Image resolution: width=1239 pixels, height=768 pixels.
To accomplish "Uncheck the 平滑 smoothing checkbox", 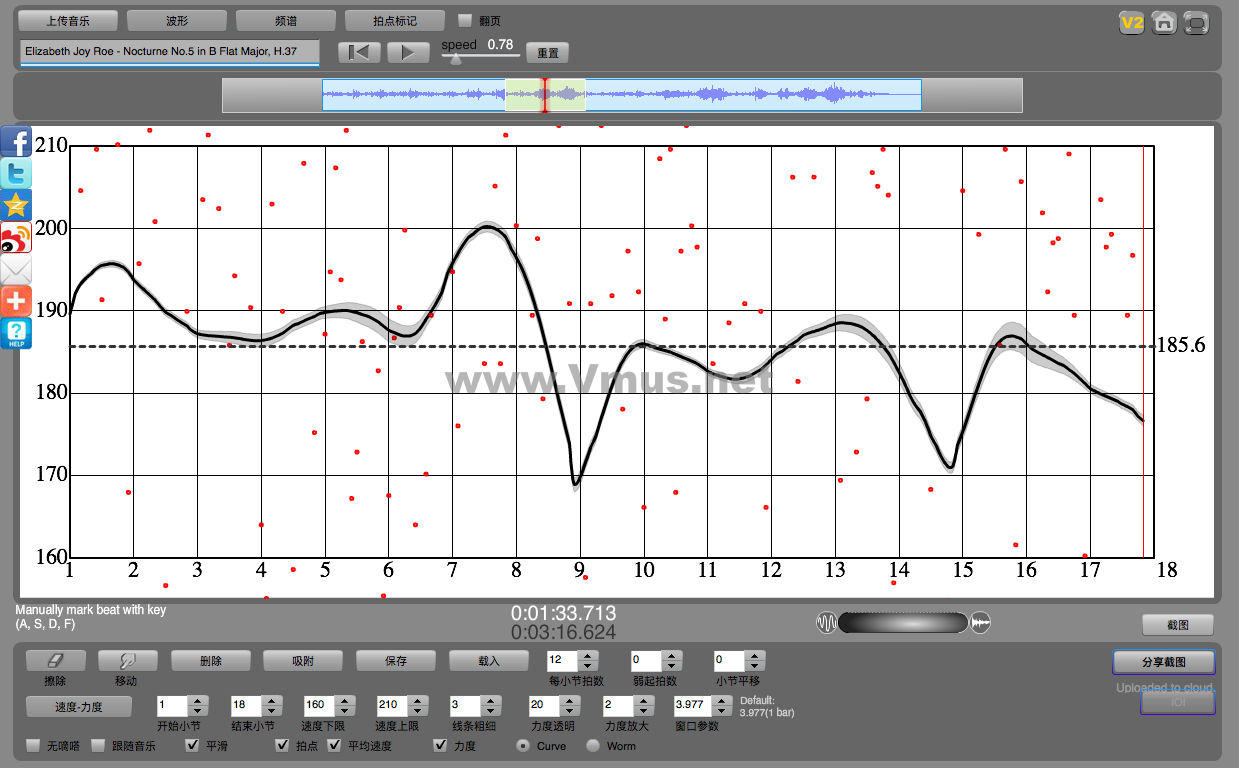I will [192, 746].
